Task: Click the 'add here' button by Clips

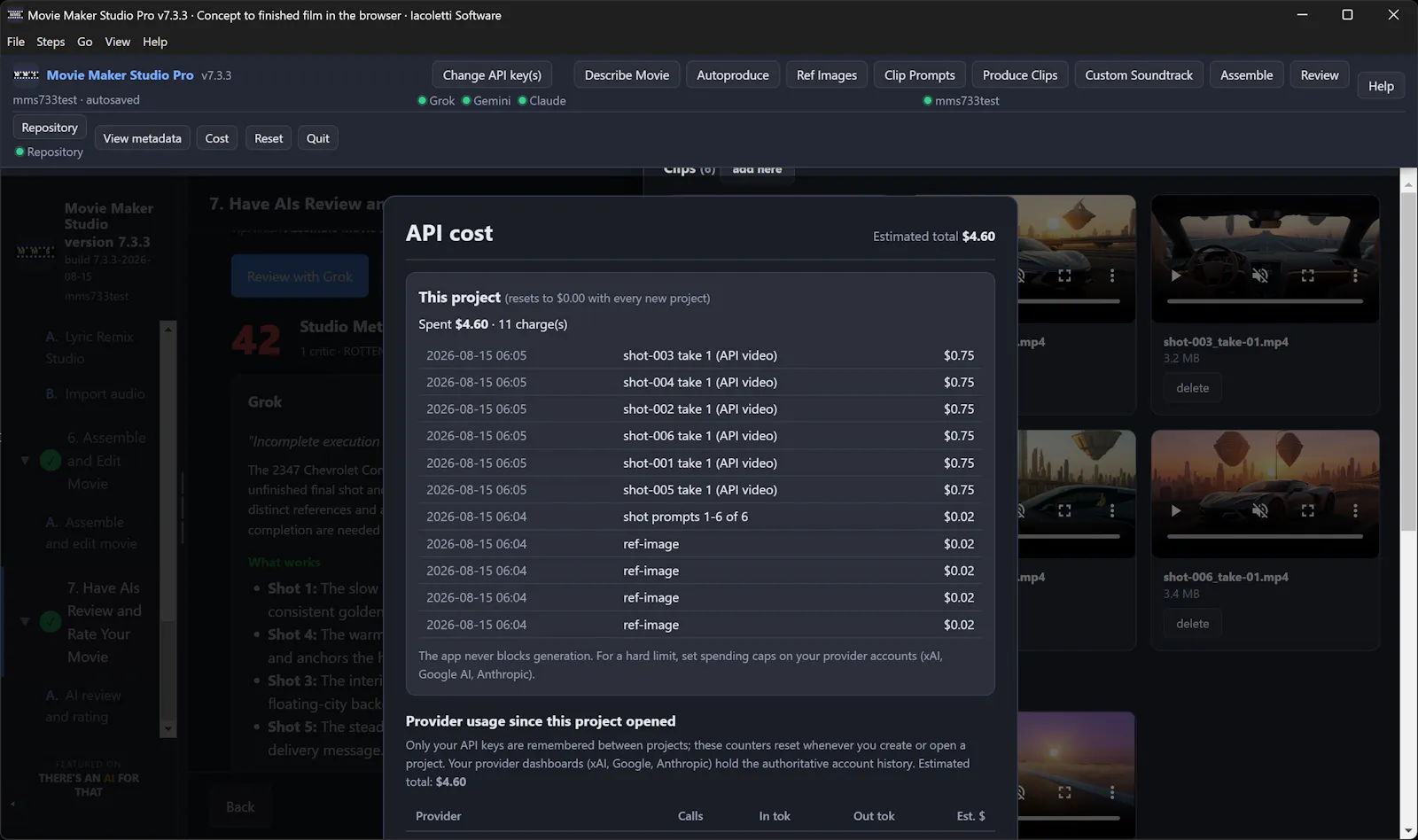Action: tap(757, 170)
